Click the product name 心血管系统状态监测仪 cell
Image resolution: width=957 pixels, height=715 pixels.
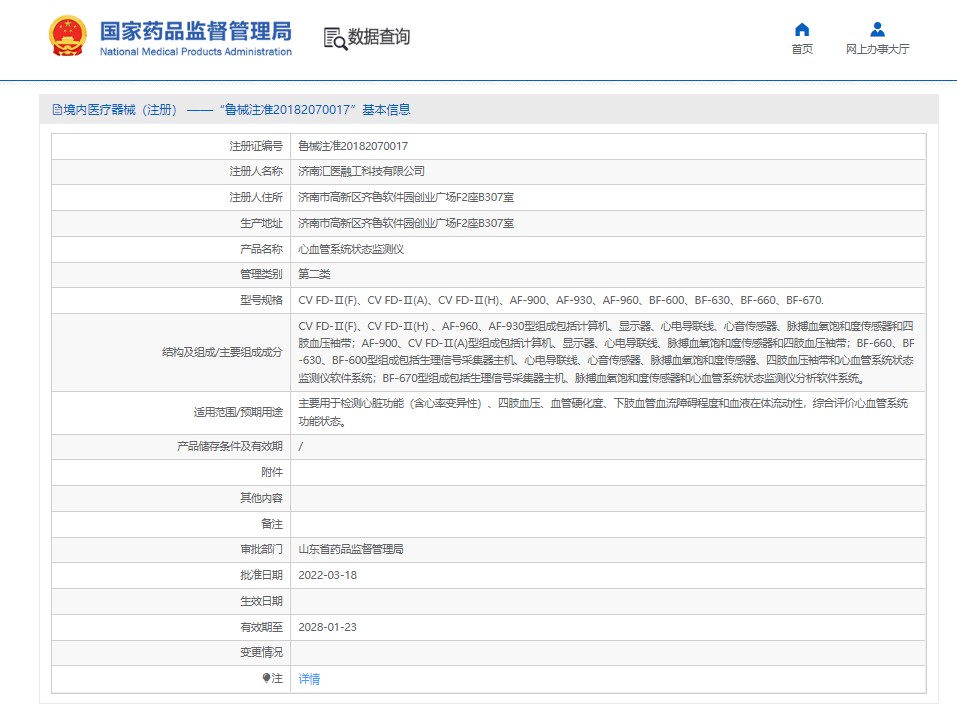pyautogui.click(x=351, y=249)
